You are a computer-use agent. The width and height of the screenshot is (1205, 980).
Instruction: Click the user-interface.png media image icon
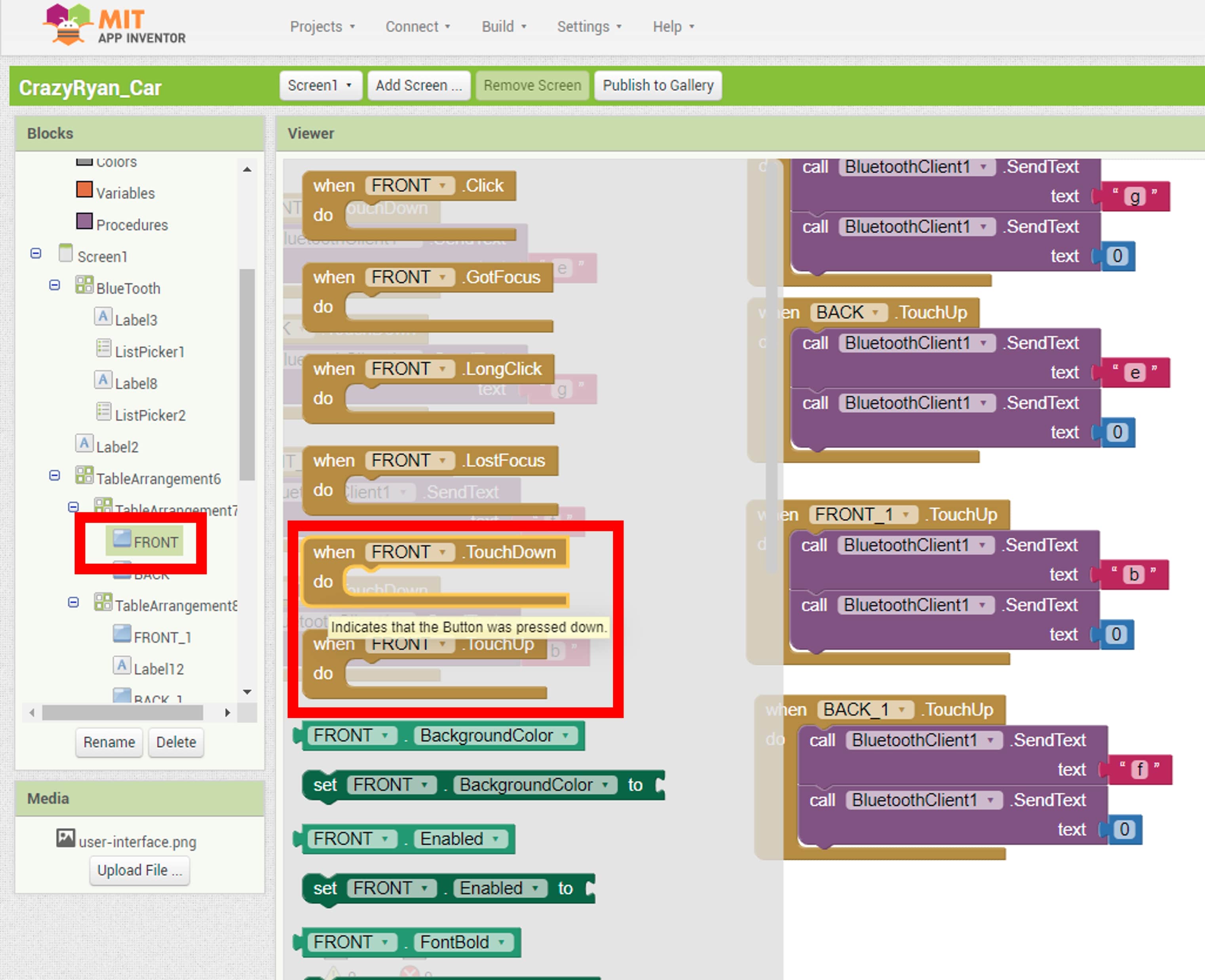click(x=65, y=838)
